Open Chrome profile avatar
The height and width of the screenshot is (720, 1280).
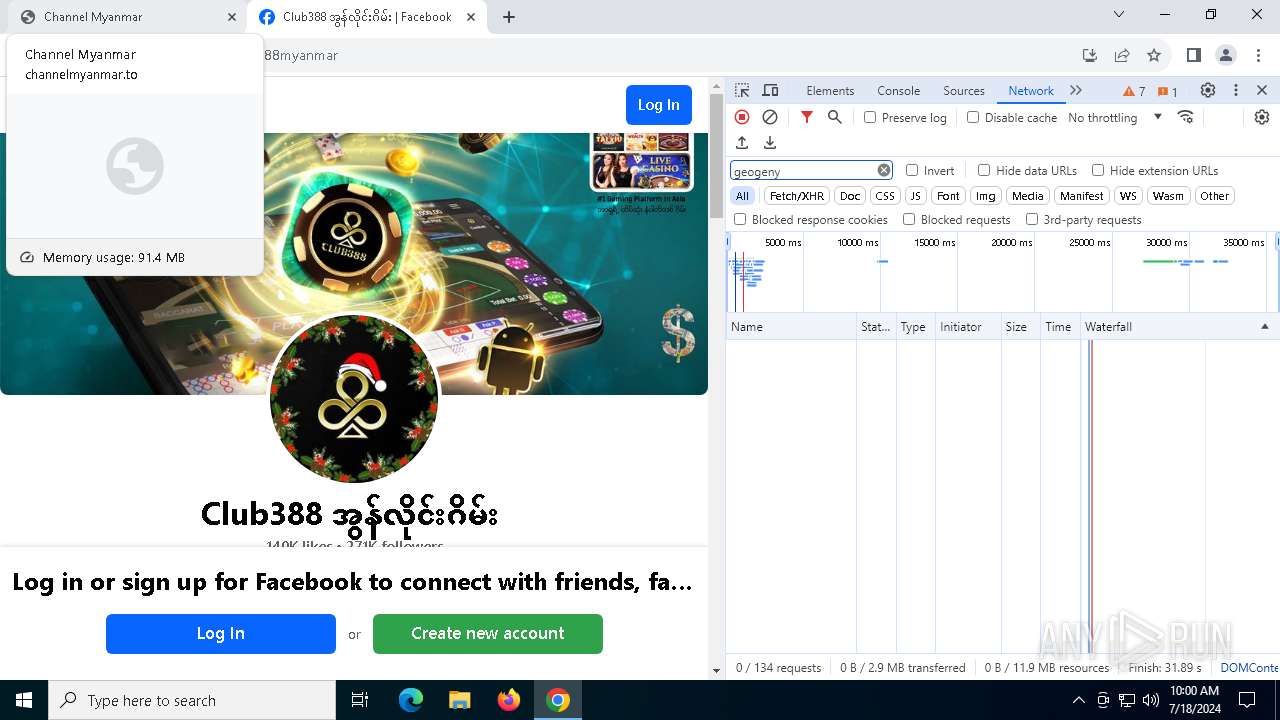pos(1226,55)
